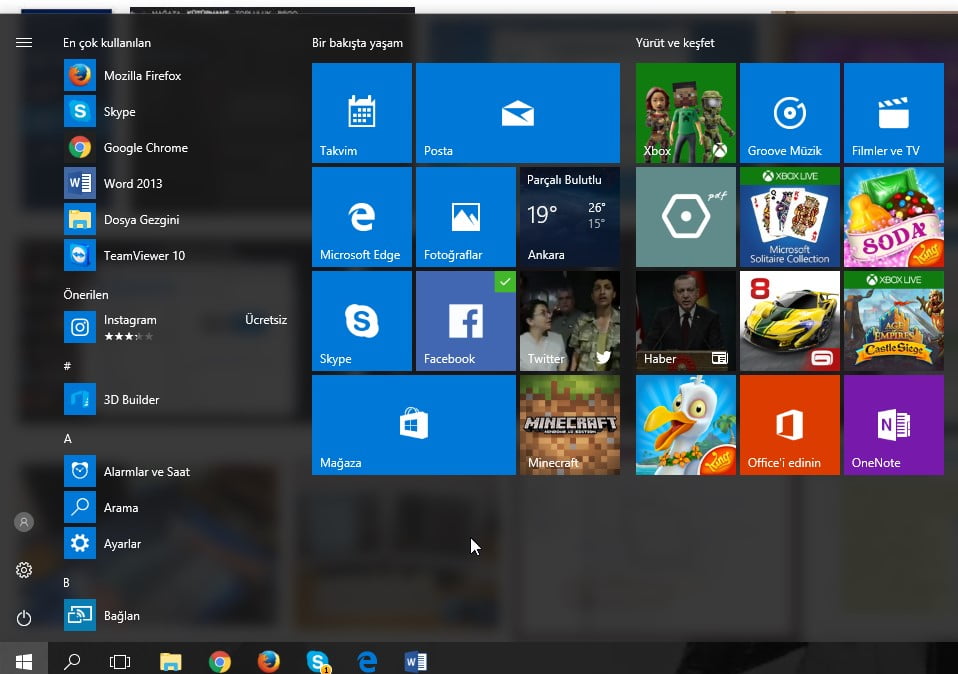The height and width of the screenshot is (674, 958).
Task: Launch Candy Crush Soda Saga
Action: coord(893,216)
